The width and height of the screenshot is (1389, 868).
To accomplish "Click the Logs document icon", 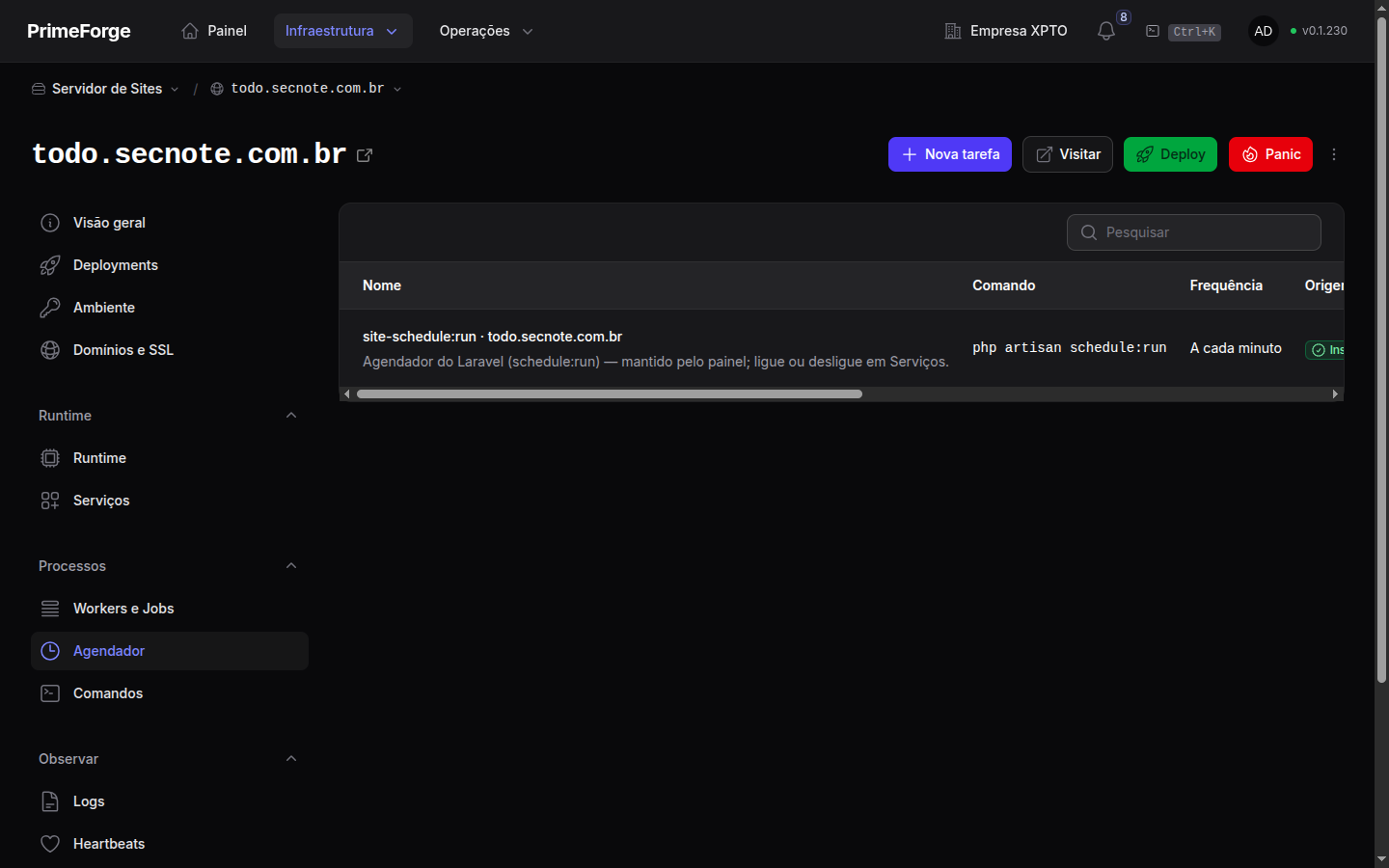I will (x=50, y=801).
